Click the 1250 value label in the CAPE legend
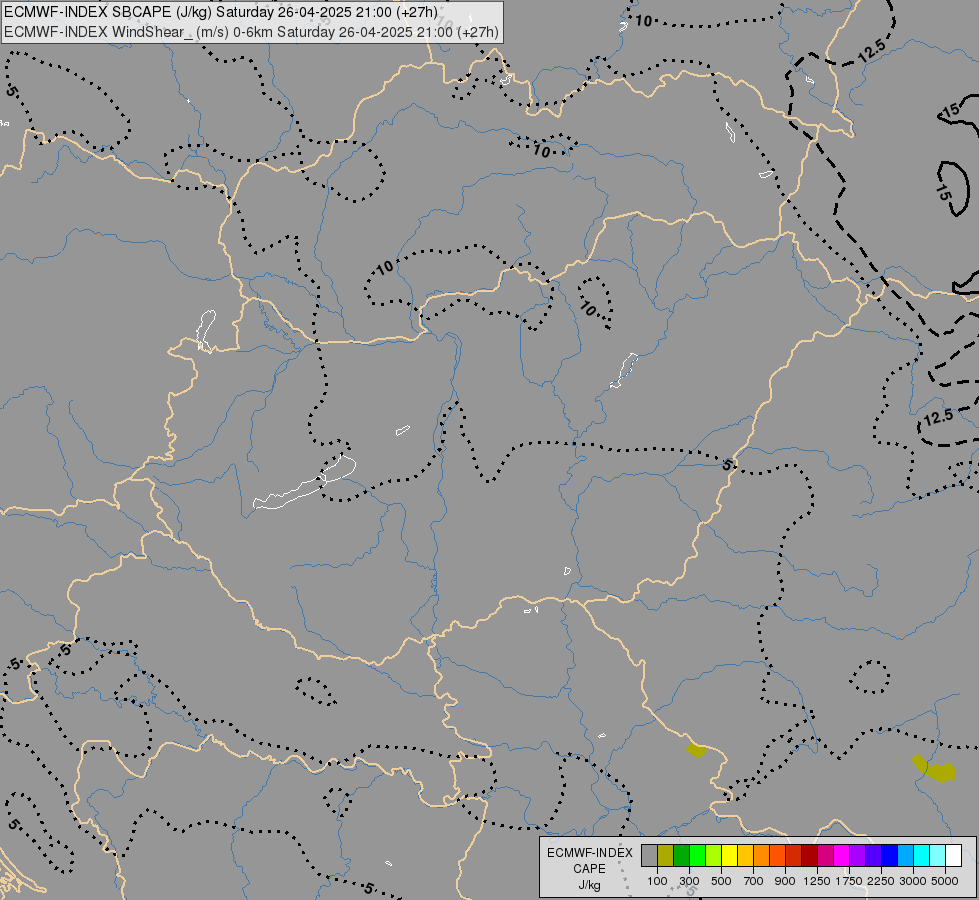 coord(817,881)
